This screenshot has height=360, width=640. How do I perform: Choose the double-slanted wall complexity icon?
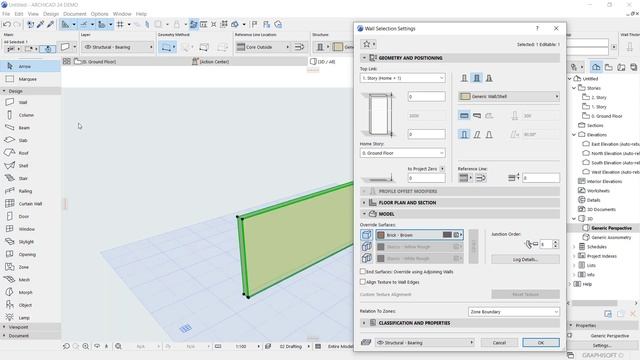(489, 134)
